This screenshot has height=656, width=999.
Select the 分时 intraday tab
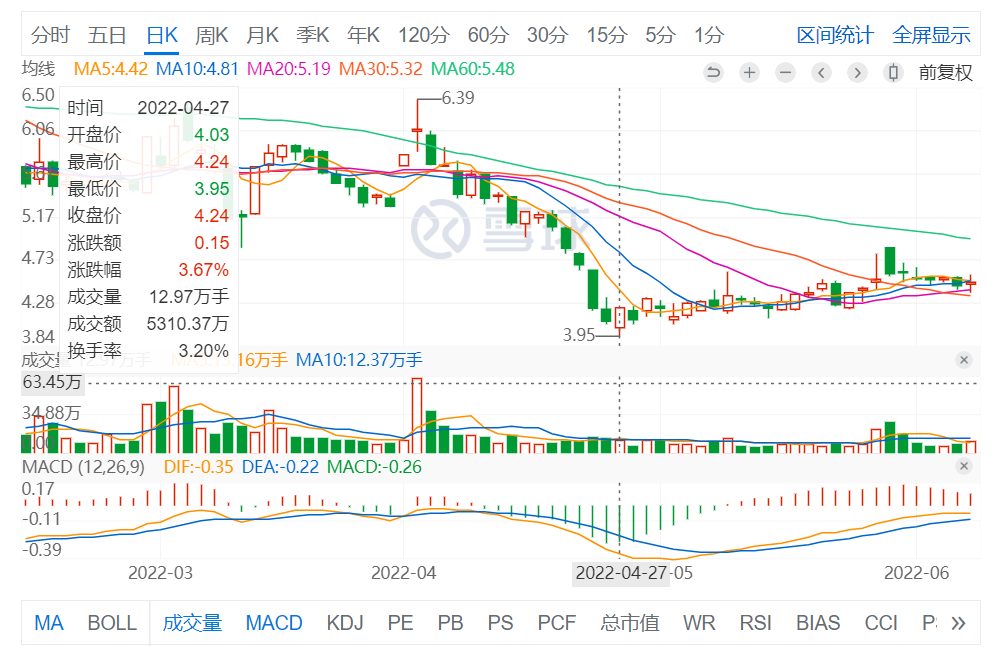[x=50, y=35]
